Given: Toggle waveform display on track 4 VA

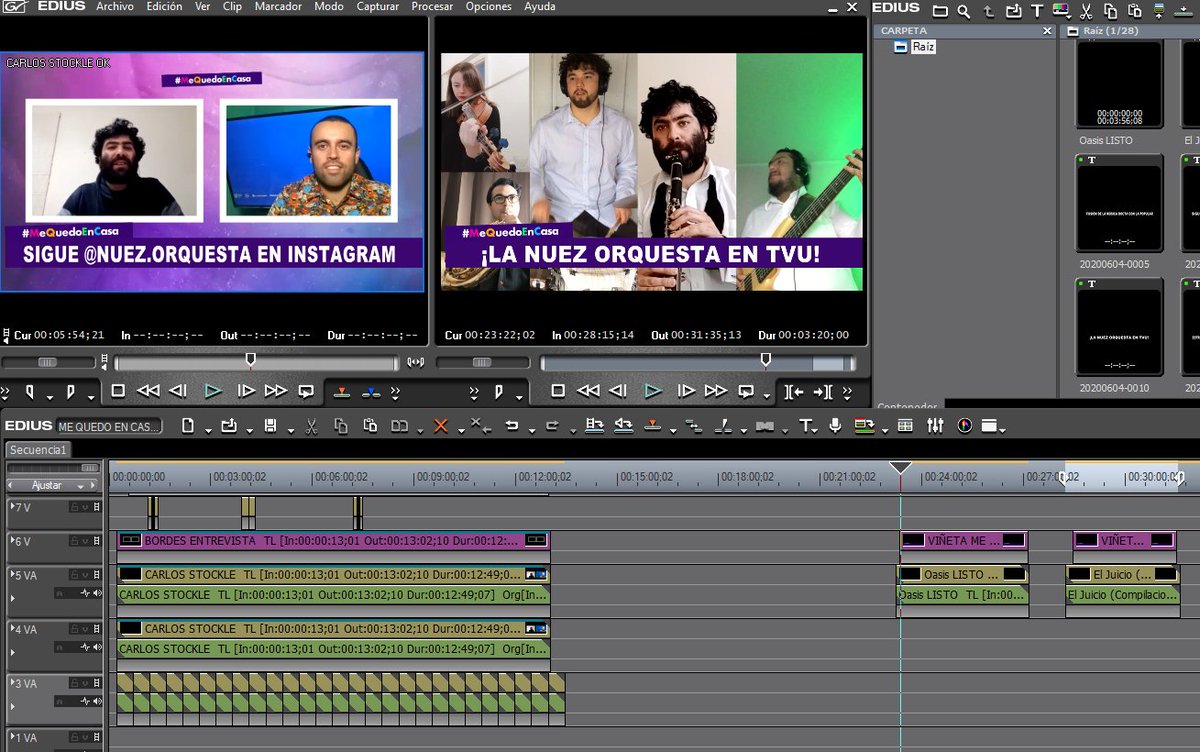Looking at the screenshot, I should click(x=86, y=647).
